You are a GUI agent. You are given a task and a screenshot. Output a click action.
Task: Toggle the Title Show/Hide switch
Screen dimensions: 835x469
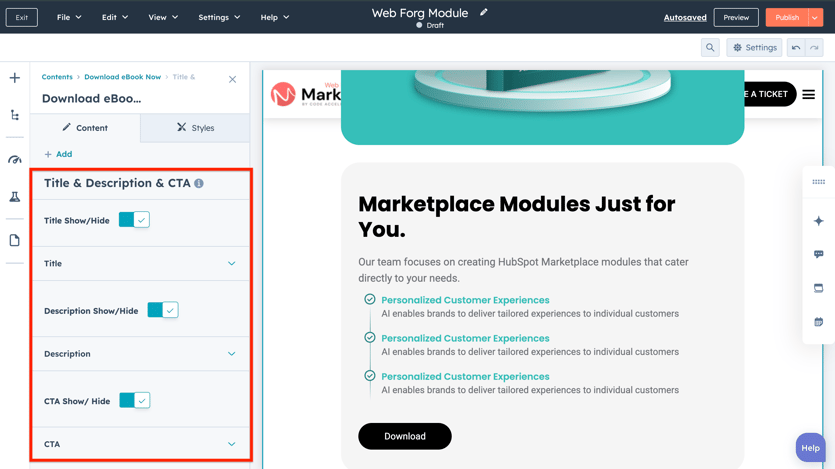coord(134,220)
